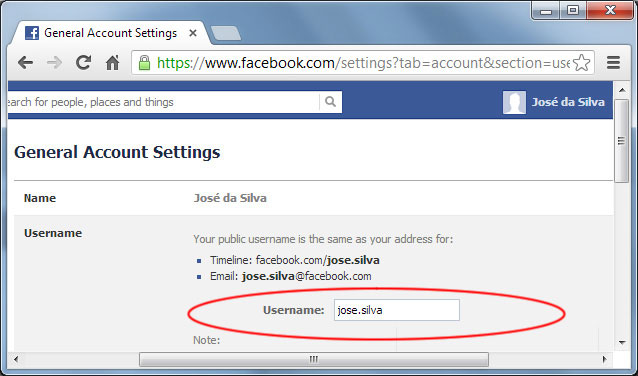Close the General Account Settings tab
The width and height of the screenshot is (638, 376).
[193, 33]
